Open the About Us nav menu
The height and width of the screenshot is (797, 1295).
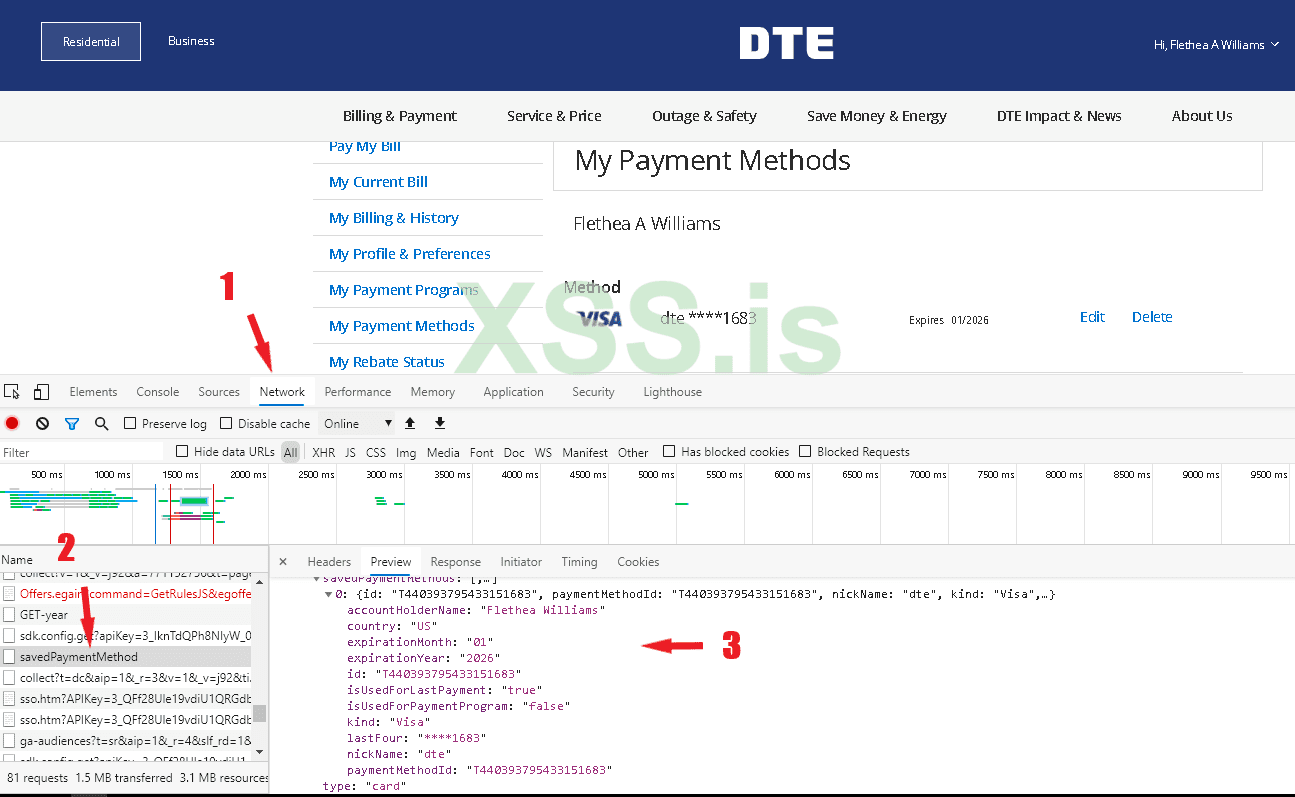[x=1202, y=116]
